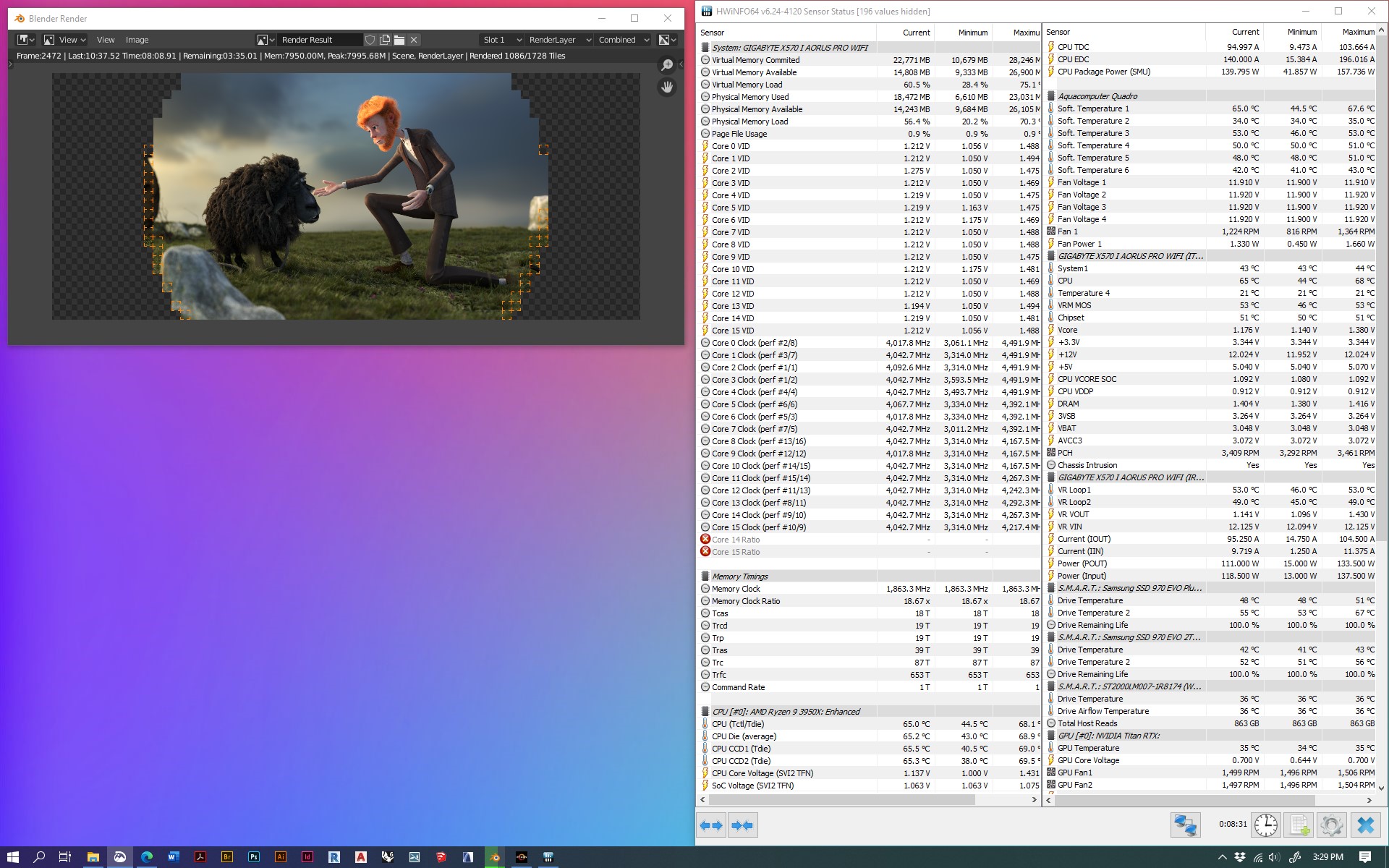Unlink the Render Result image with X
Screen dimensions: 1389x868
click(414, 40)
